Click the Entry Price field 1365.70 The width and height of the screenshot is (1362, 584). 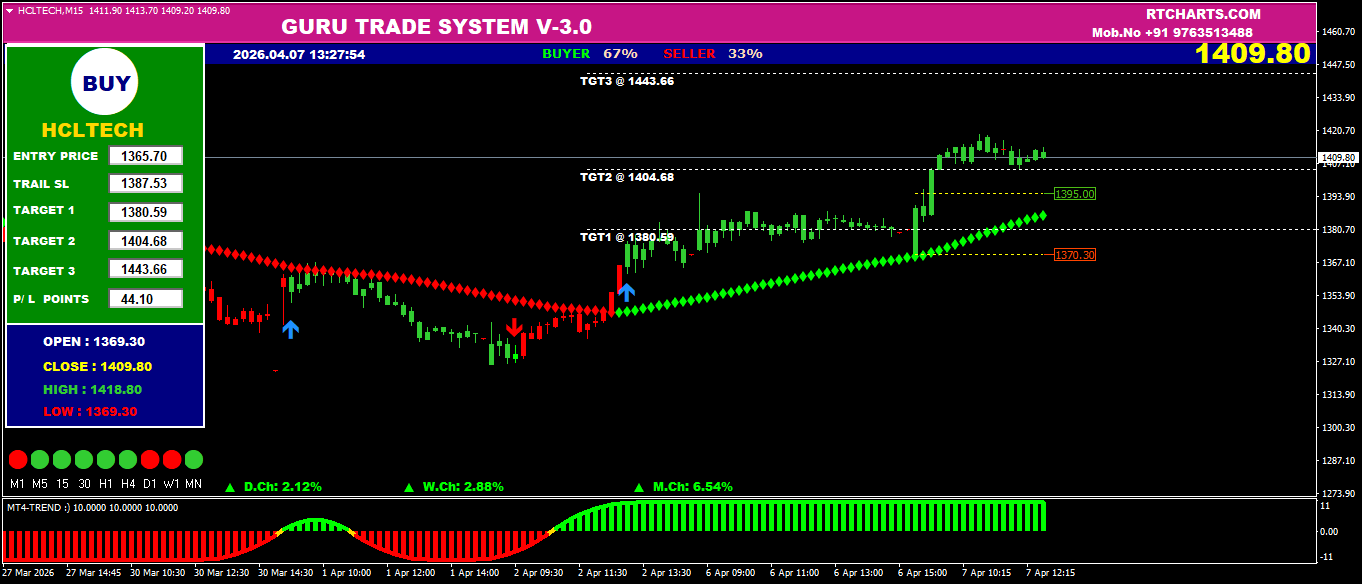tap(146, 156)
